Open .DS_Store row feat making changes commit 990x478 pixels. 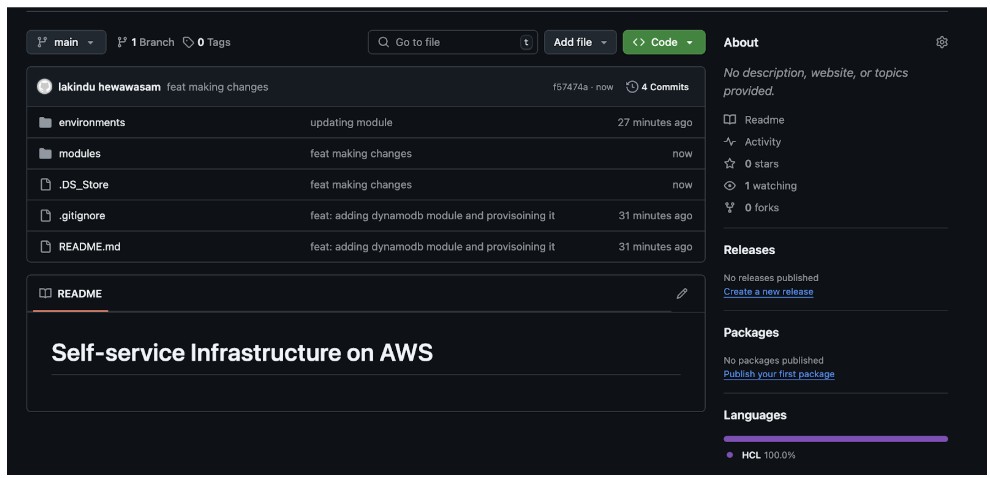[x=361, y=184]
